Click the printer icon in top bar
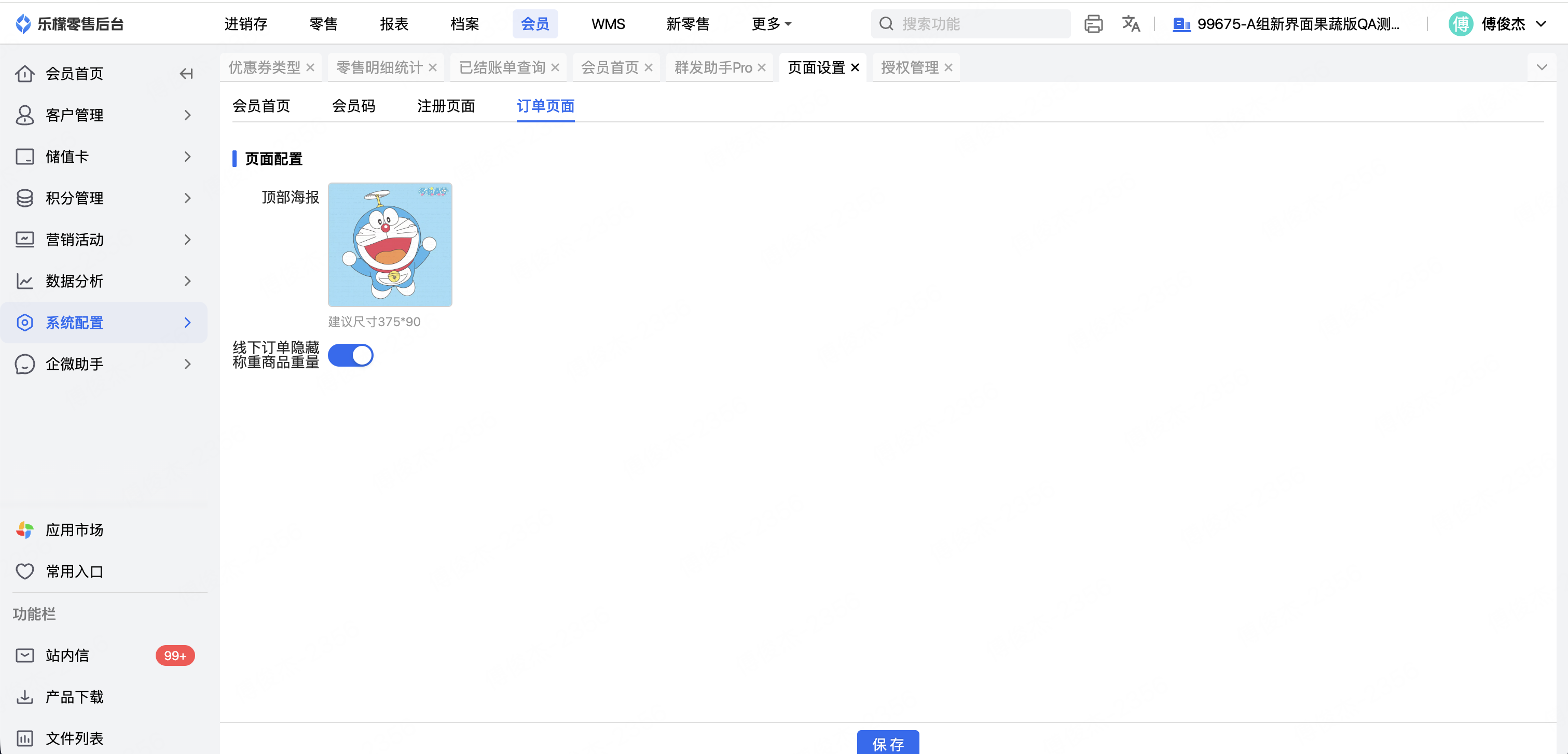1568x754 pixels. (1093, 24)
